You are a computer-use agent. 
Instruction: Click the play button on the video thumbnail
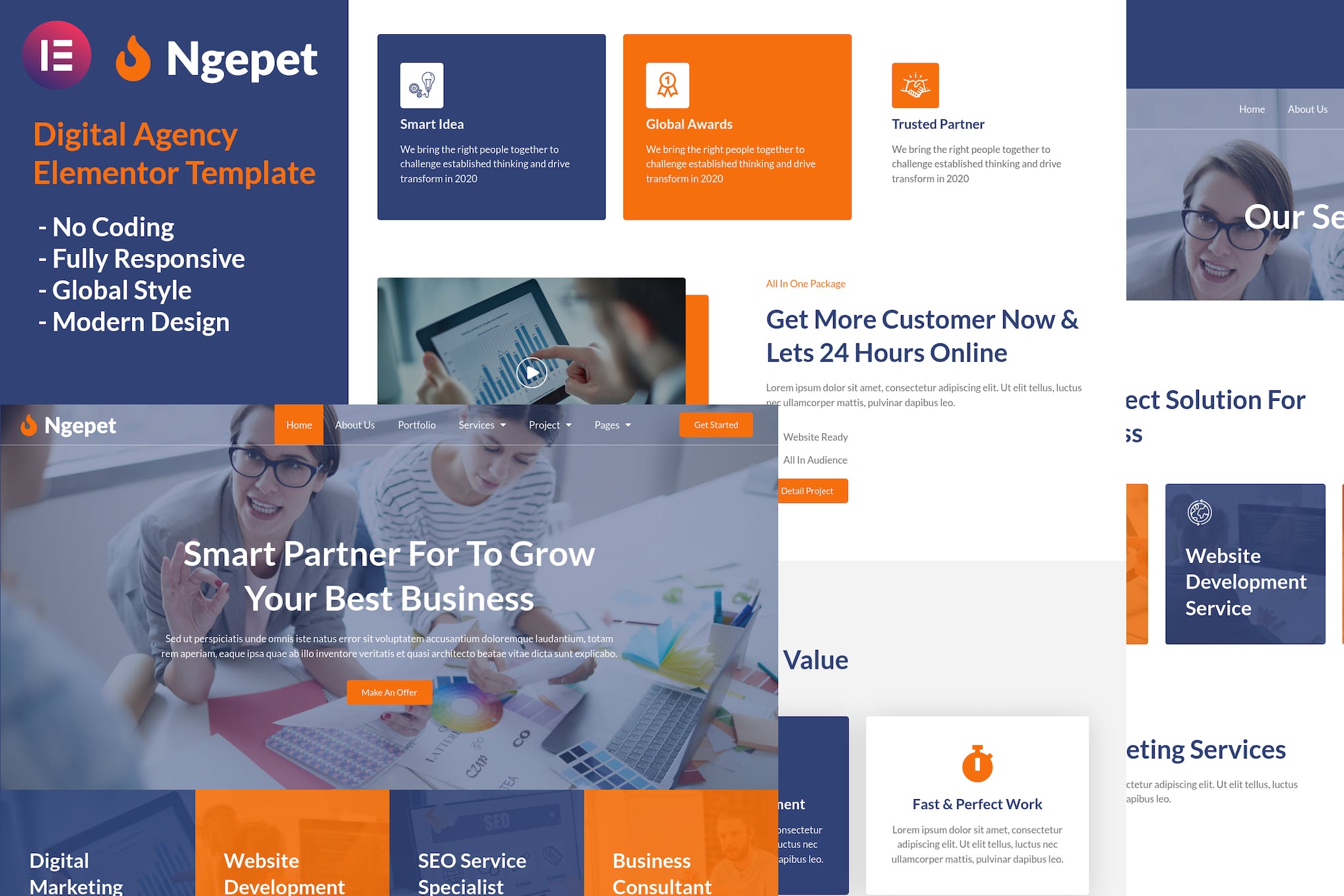click(530, 369)
